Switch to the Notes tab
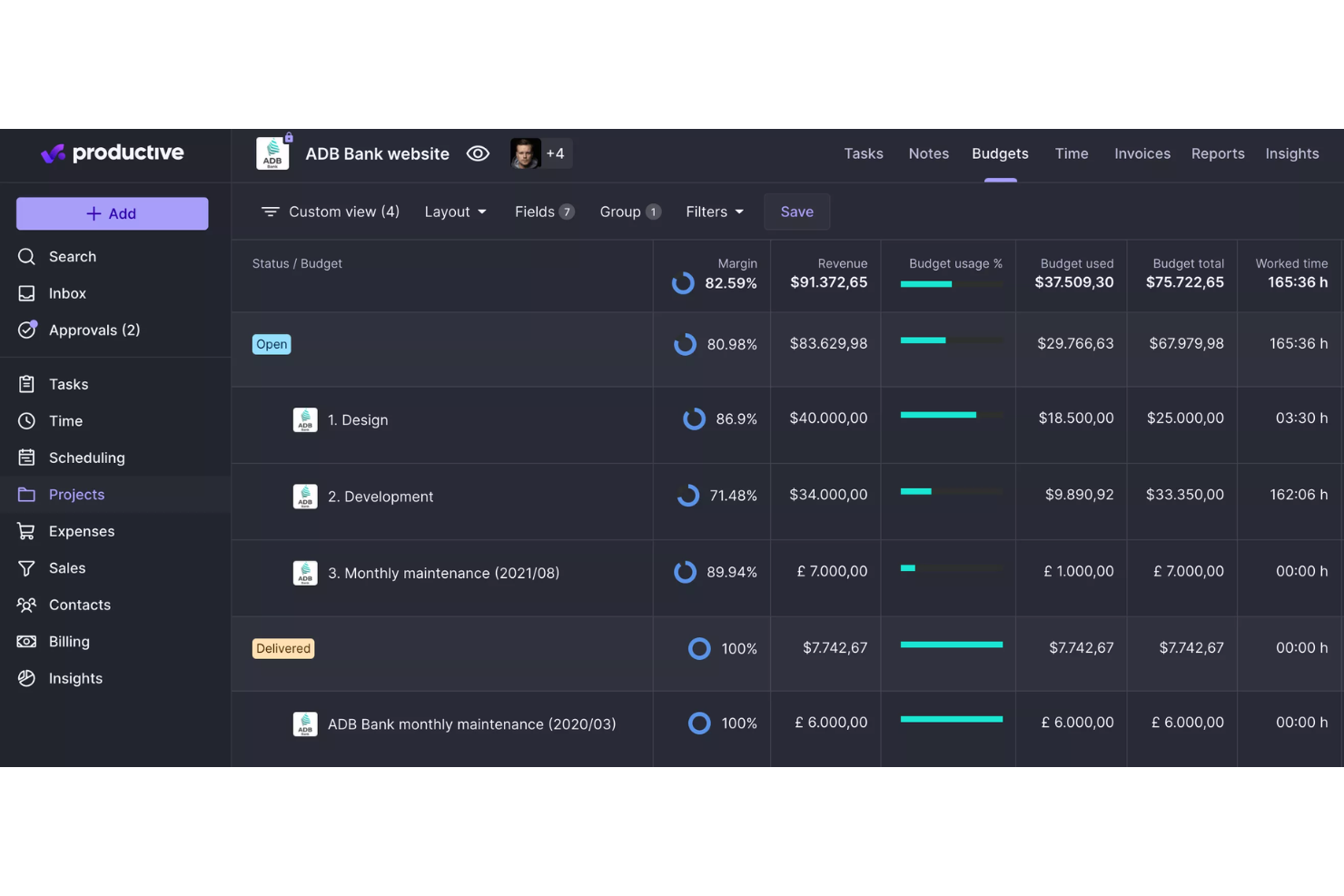Screen dimensions: 1344x896 [x=929, y=153]
